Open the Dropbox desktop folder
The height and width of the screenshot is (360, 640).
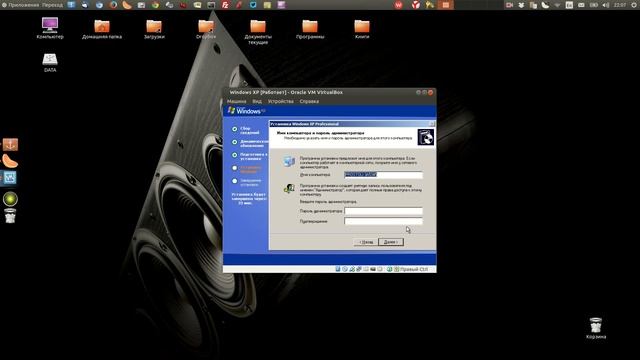point(206,29)
